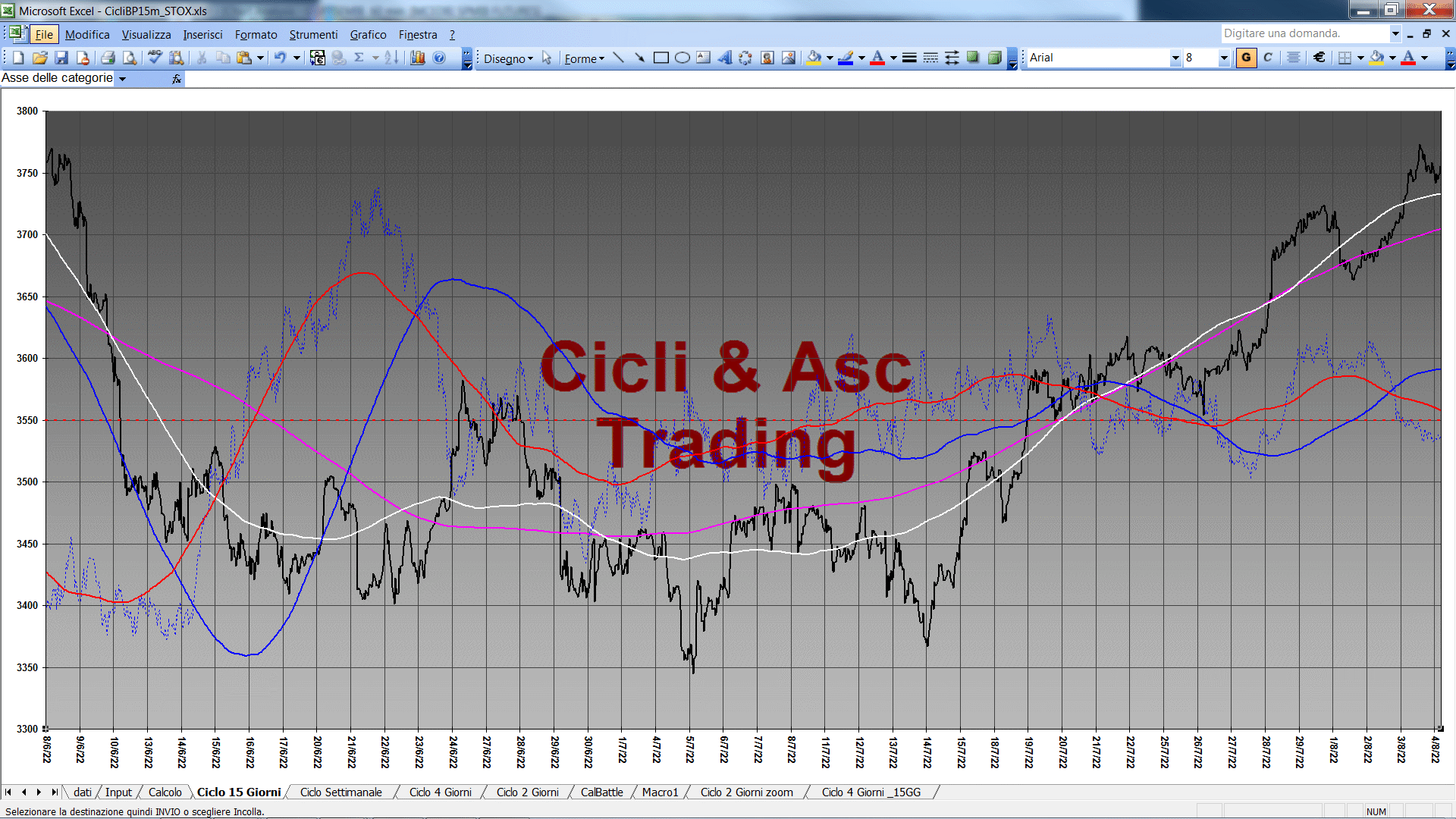Expand the Name Box dropdown arrow
Screen dimensions: 1456x819
pyautogui.click(x=122, y=78)
